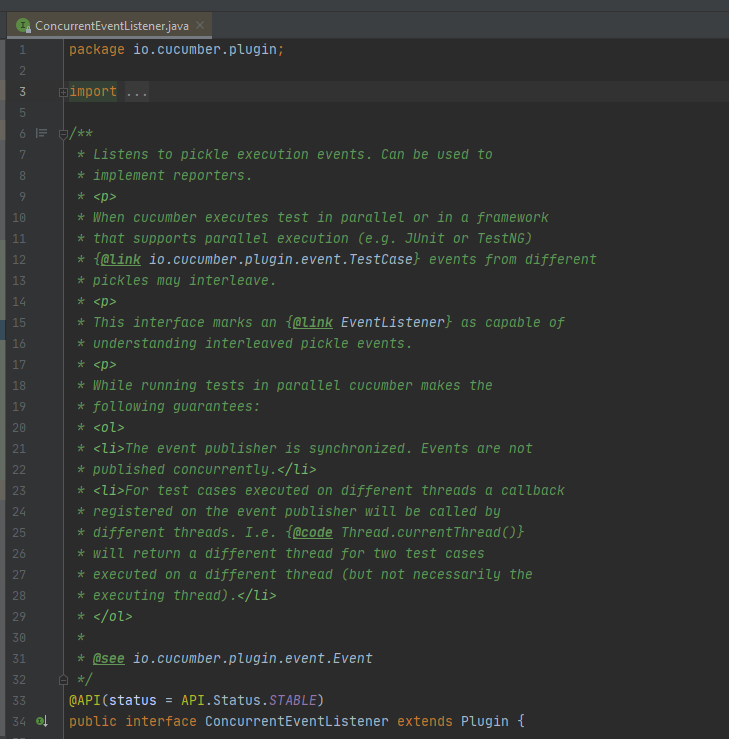The image size is (729, 739).
Task: Close the ConcurrentEventListener.java tab
Action: point(200,25)
